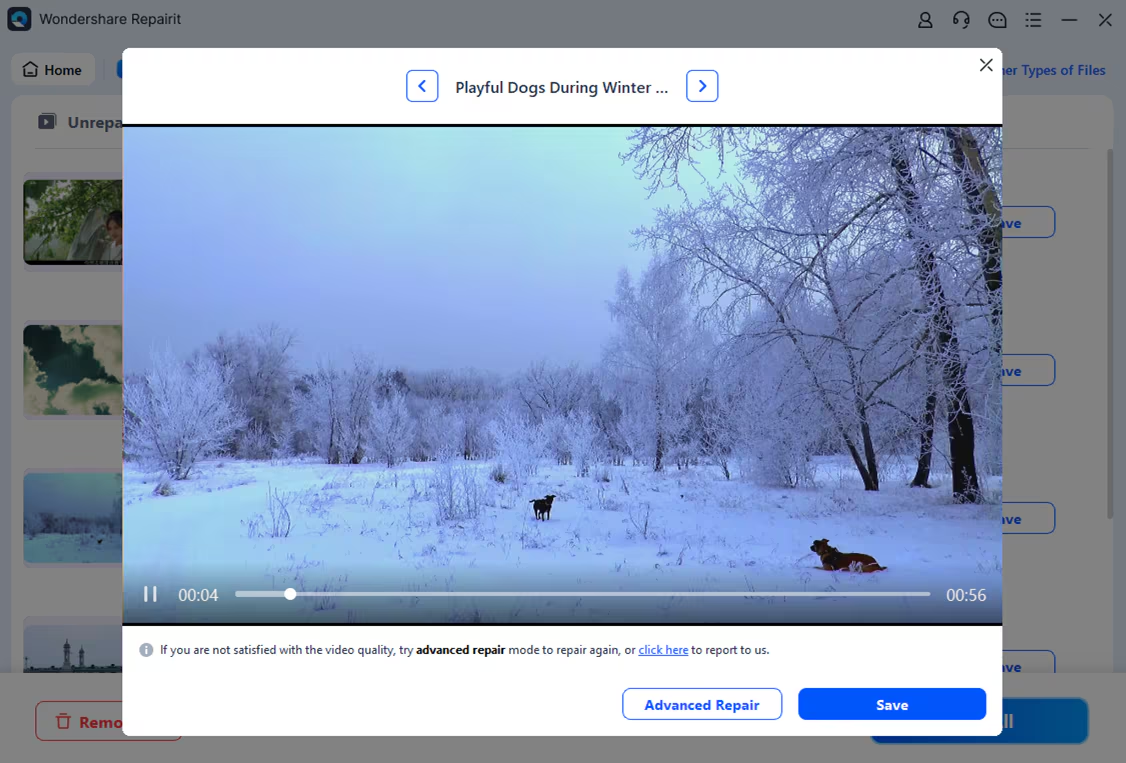1126x763 pixels.
Task: Click the video progress slider handle
Action: (x=290, y=594)
